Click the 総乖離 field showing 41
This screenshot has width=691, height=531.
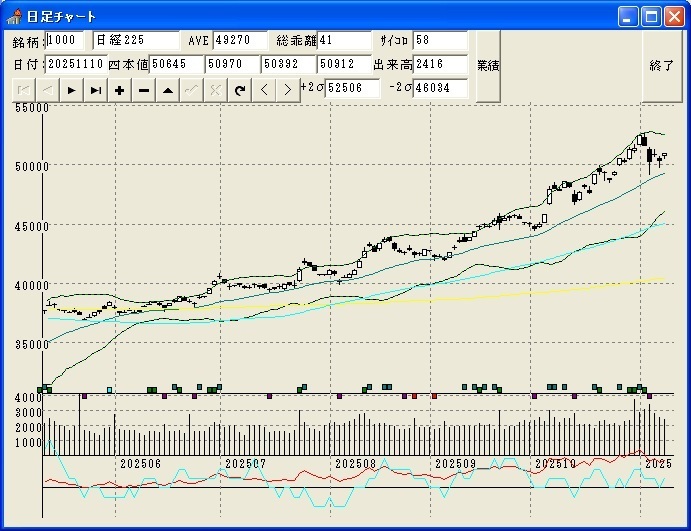click(x=344, y=40)
